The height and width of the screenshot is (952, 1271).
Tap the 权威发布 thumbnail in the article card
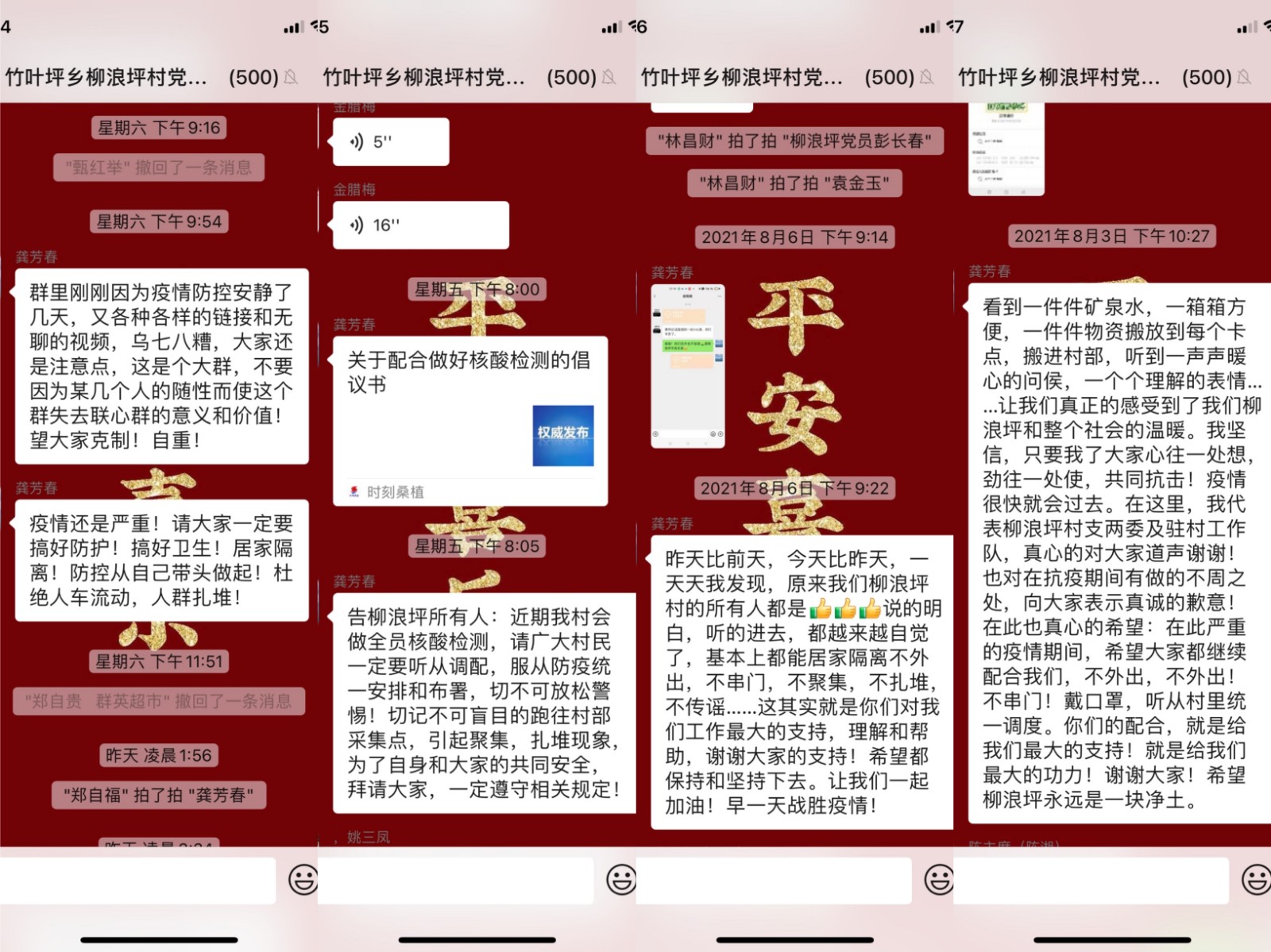[x=563, y=435]
